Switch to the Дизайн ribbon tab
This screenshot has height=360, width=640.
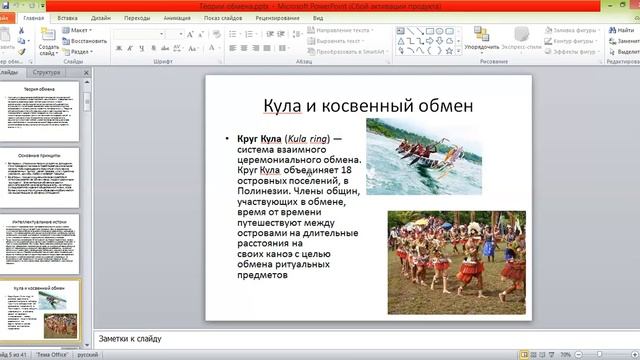(x=101, y=18)
